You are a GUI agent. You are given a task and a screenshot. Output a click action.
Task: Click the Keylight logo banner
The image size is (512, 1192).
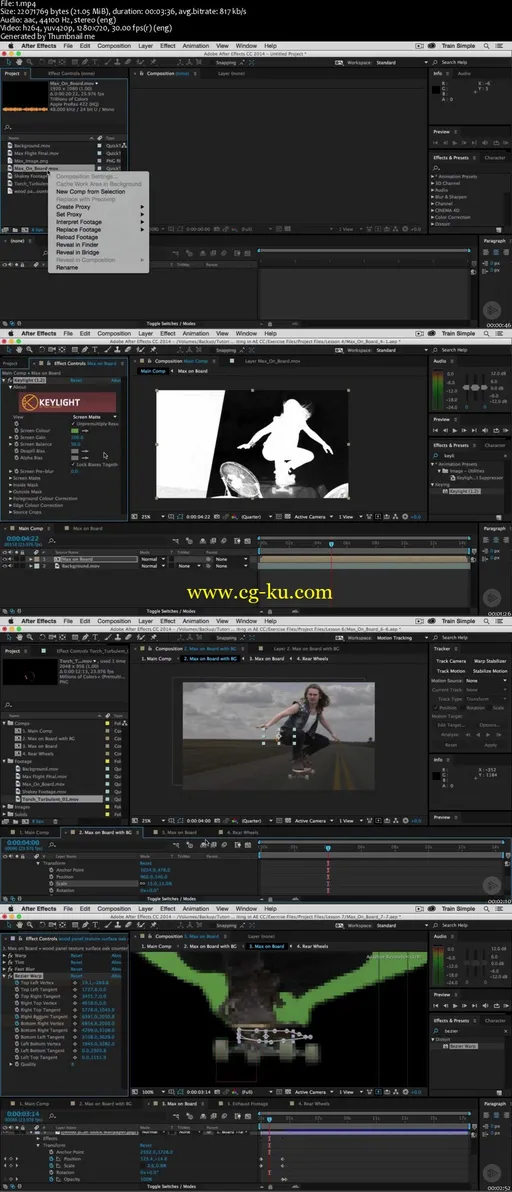tap(68, 402)
